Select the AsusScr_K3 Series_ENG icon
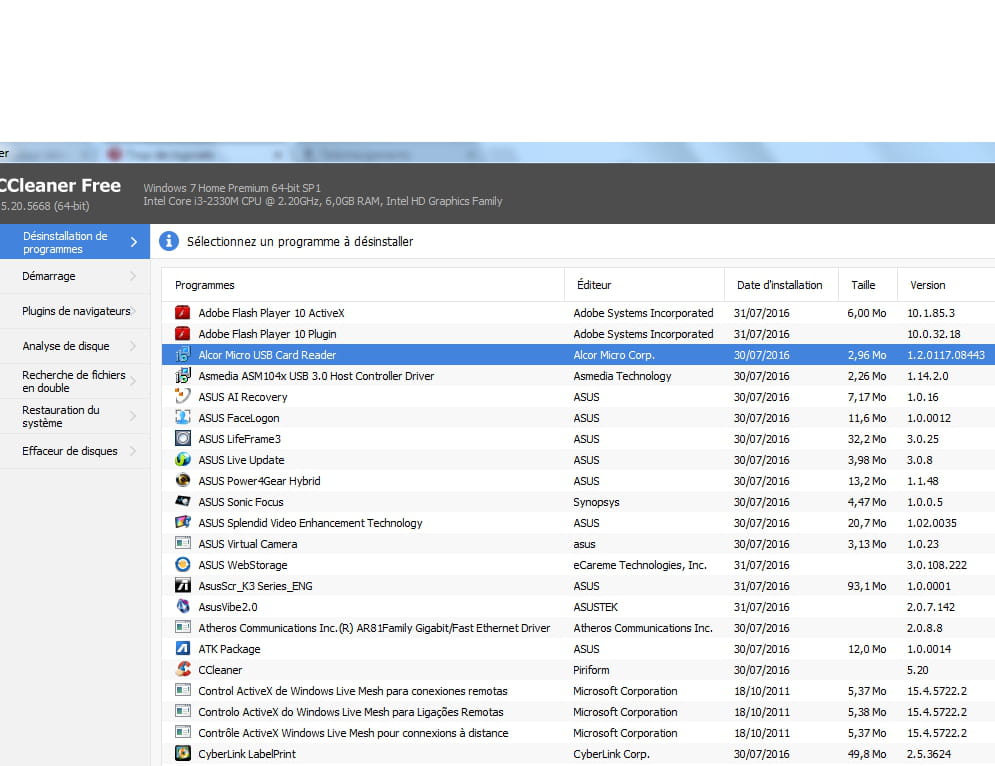The height and width of the screenshot is (766, 995). [x=183, y=585]
